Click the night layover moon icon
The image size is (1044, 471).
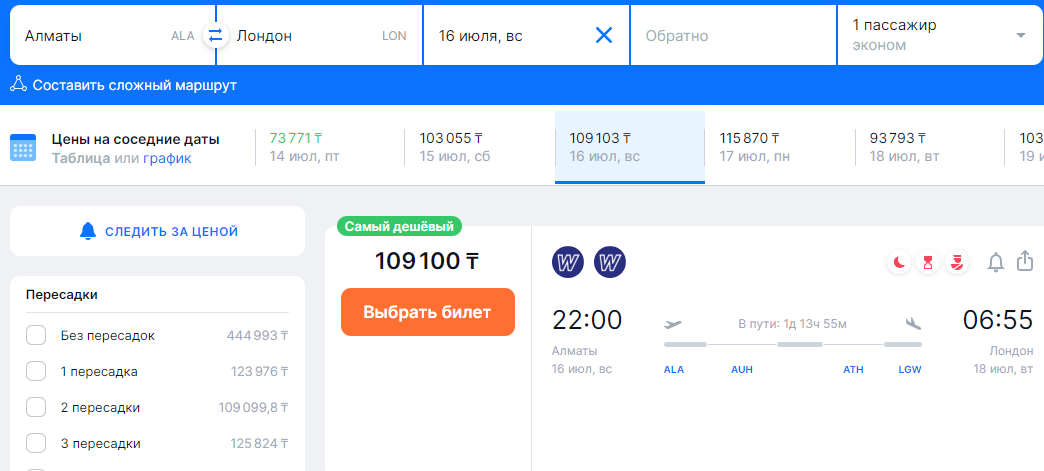tap(900, 263)
